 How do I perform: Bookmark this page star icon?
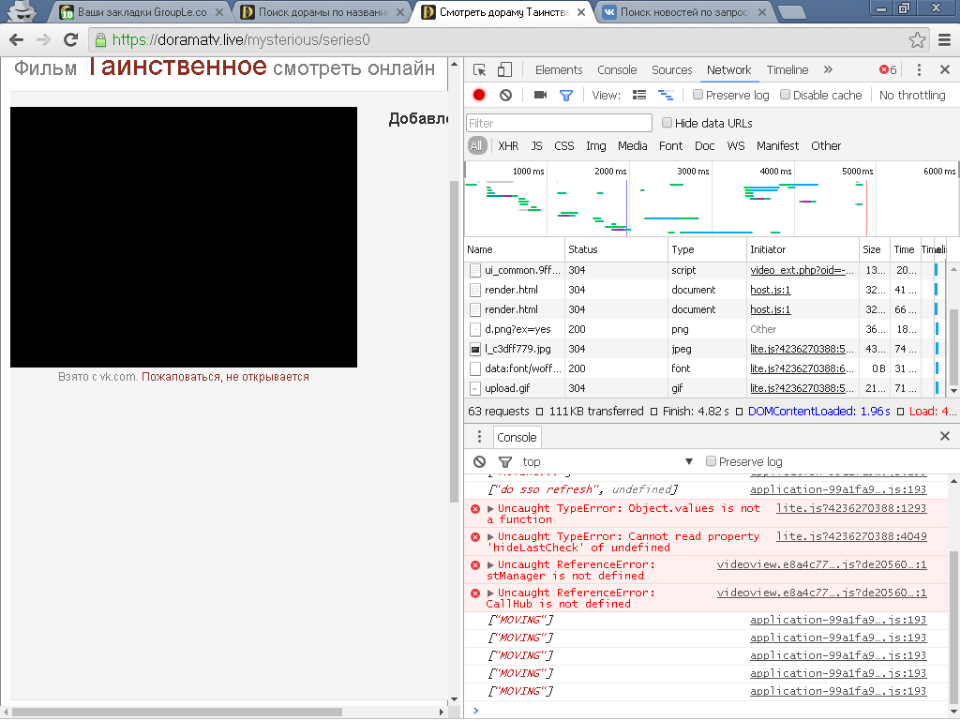point(917,40)
